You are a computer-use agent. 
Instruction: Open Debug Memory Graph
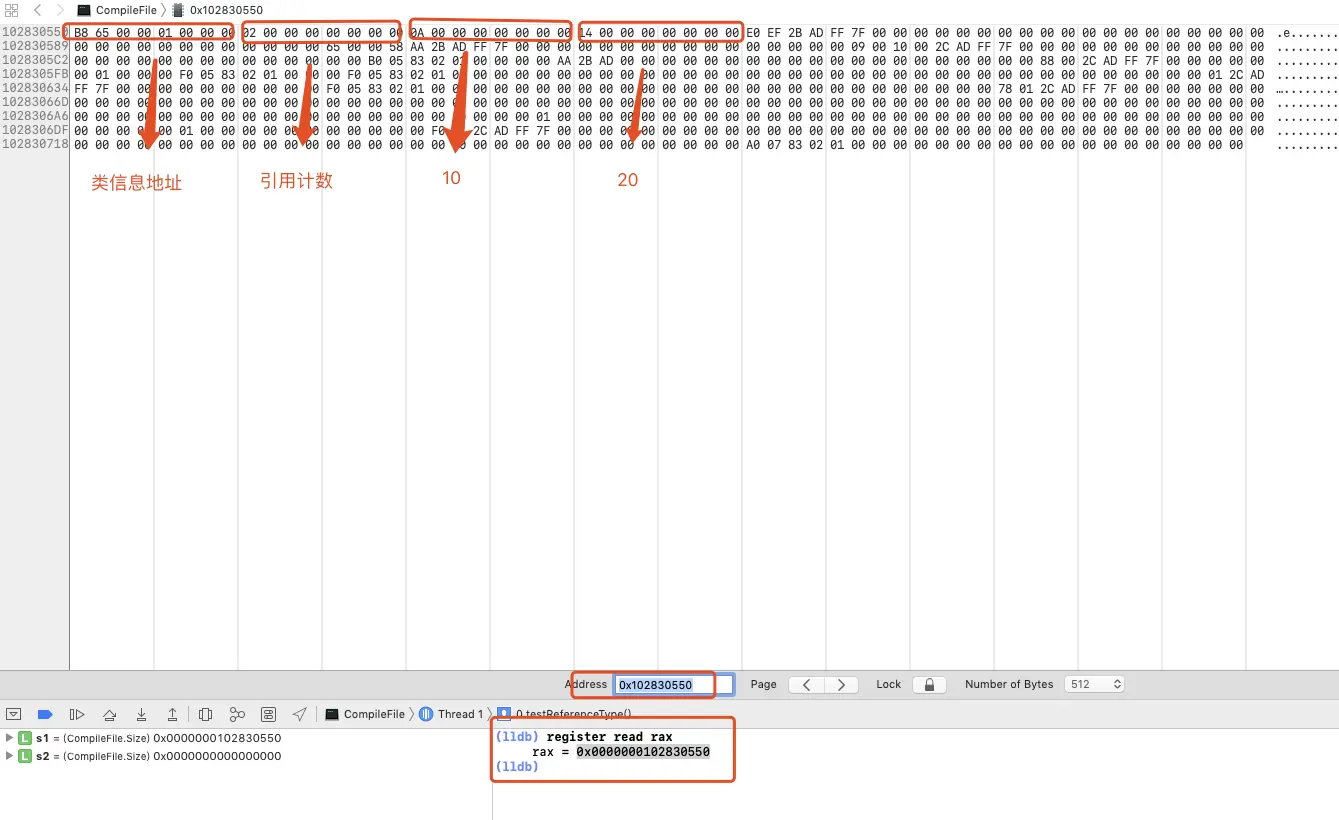pos(237,714)
